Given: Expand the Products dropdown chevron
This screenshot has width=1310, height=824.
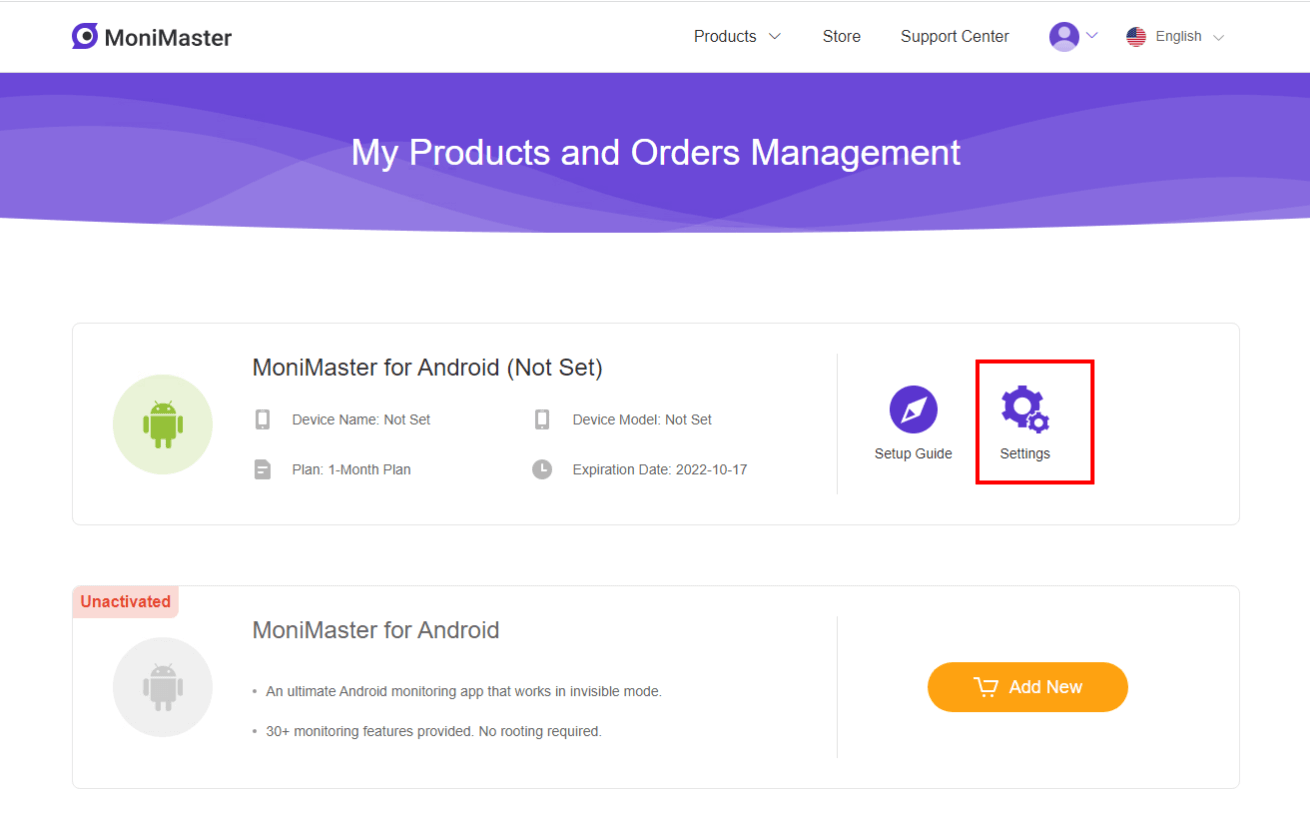Looking at the screenshot, I should coord(774,37).
